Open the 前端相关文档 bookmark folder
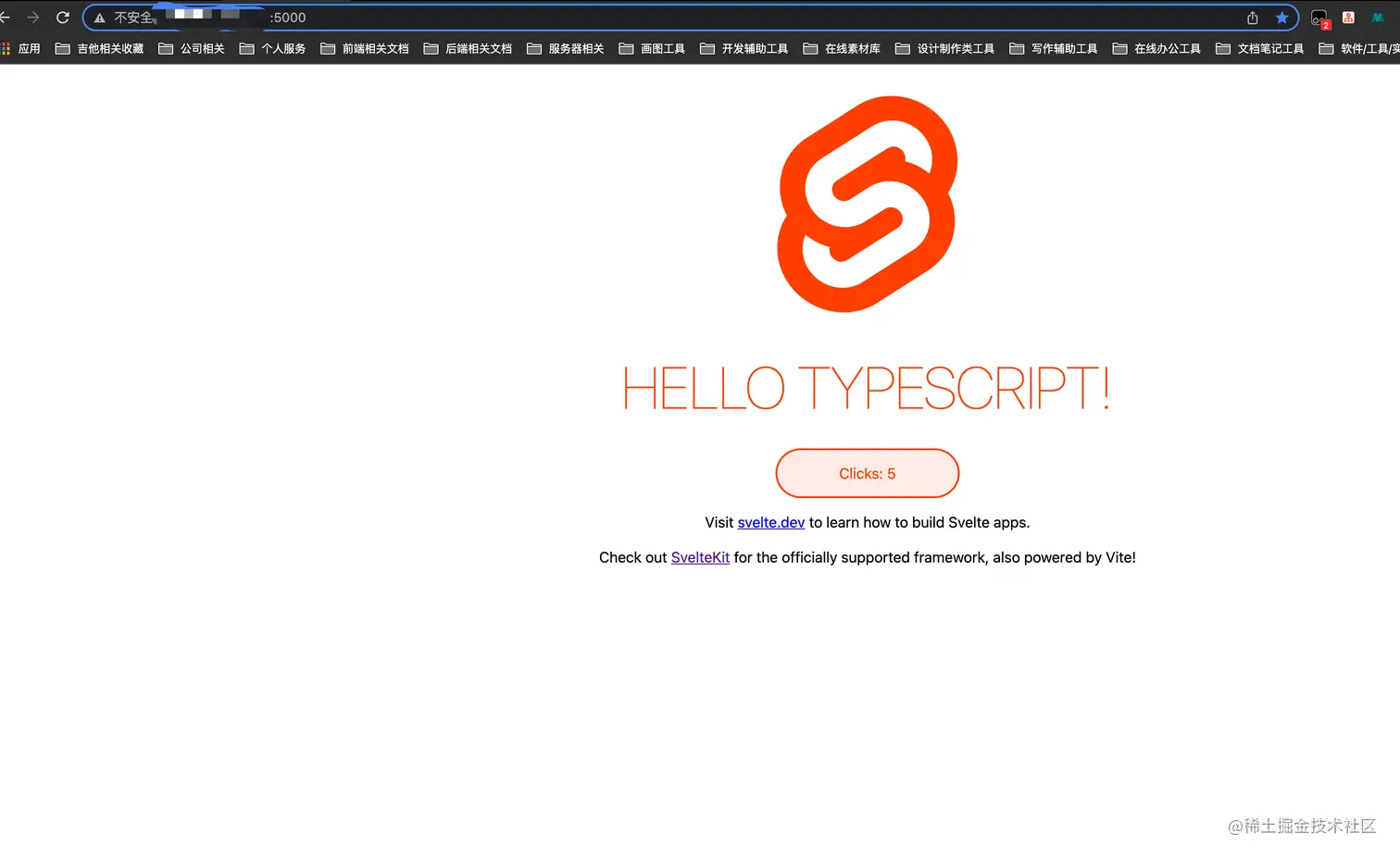The width and height of the screenshot is (1400, 859). [x=365, y=48]
